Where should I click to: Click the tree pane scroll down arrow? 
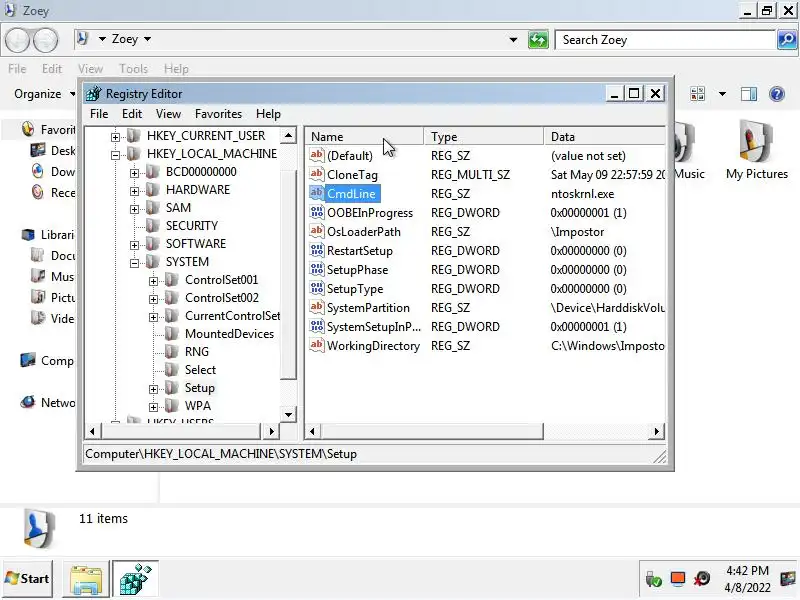pos(288,414)
